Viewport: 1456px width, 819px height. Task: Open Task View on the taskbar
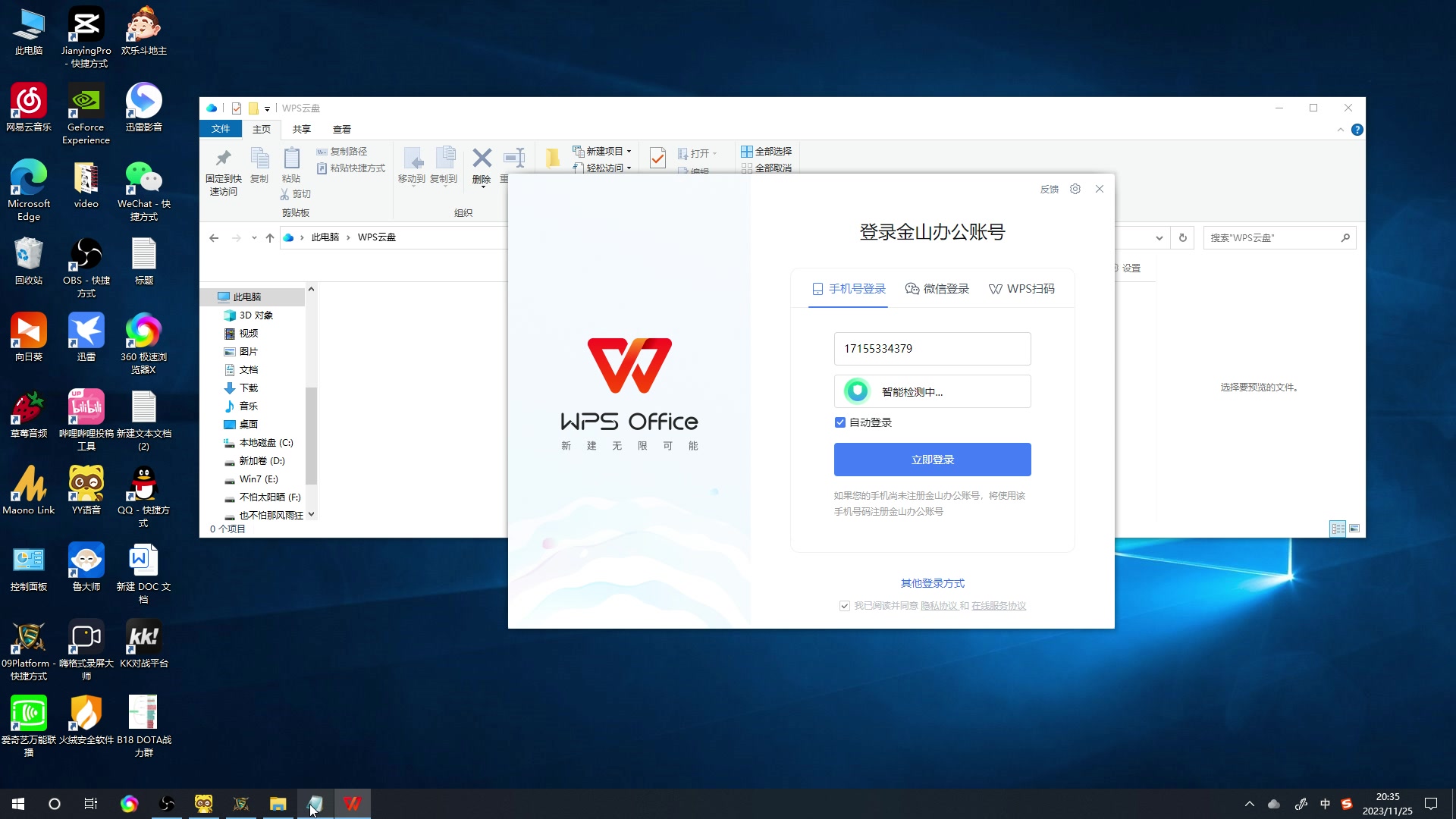pos(91,804)
